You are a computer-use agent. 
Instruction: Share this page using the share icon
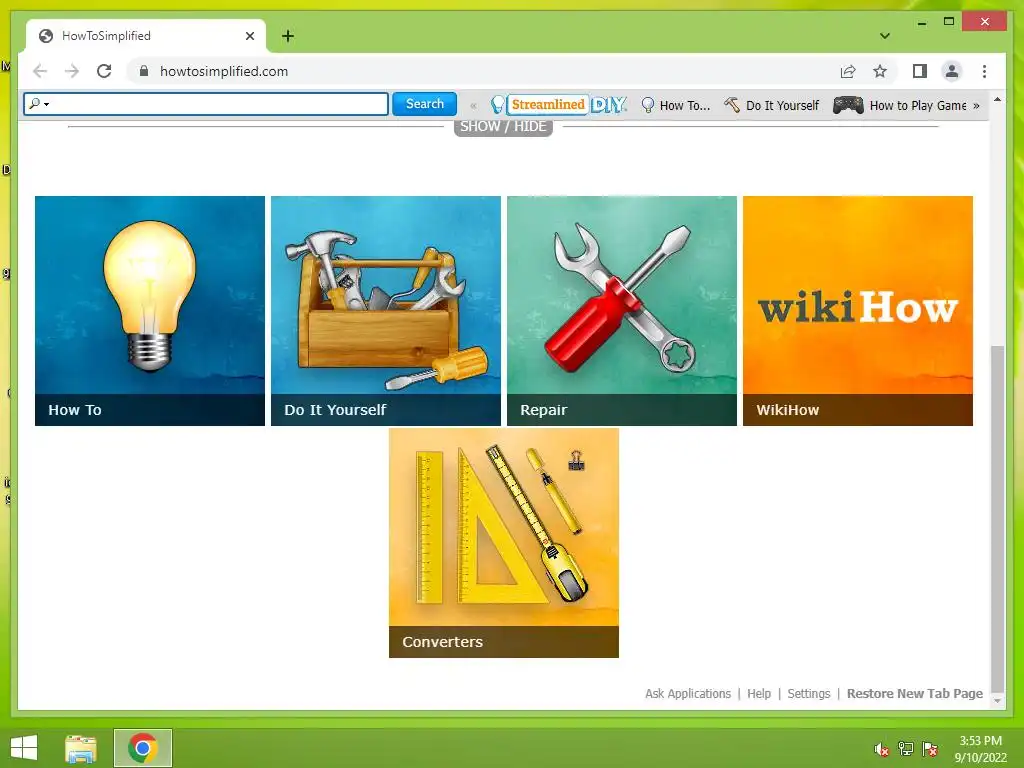click(x=848, y=71)
